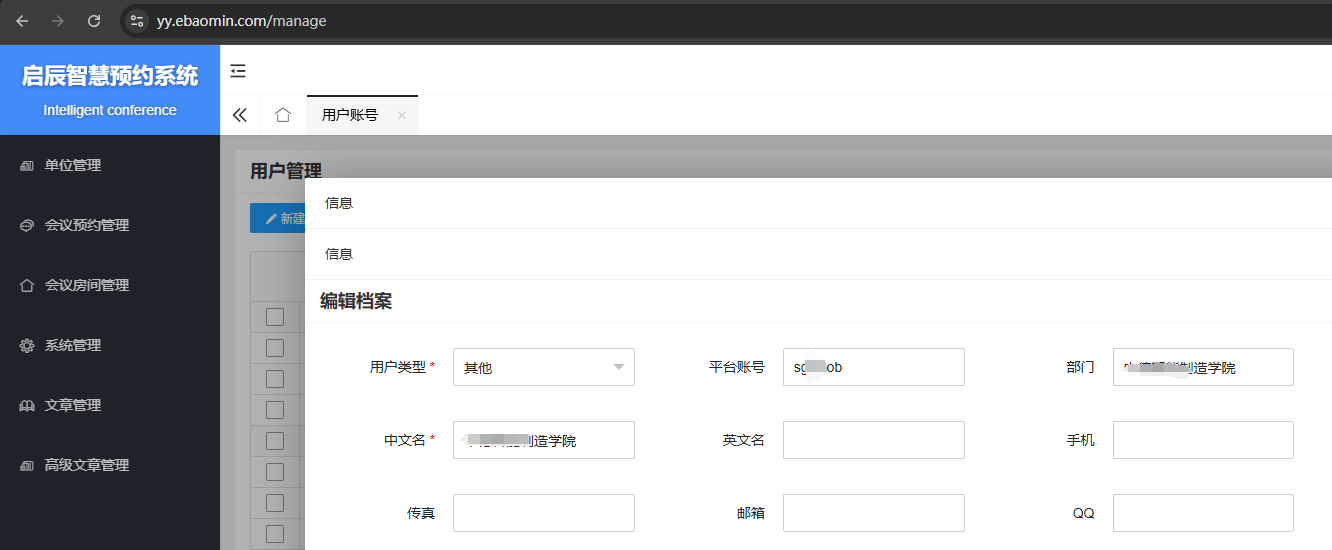Close the 用户账号 tab
The height and width of the screenshot is (550, 1332).
pyautogui.click(x=402, y=116)
